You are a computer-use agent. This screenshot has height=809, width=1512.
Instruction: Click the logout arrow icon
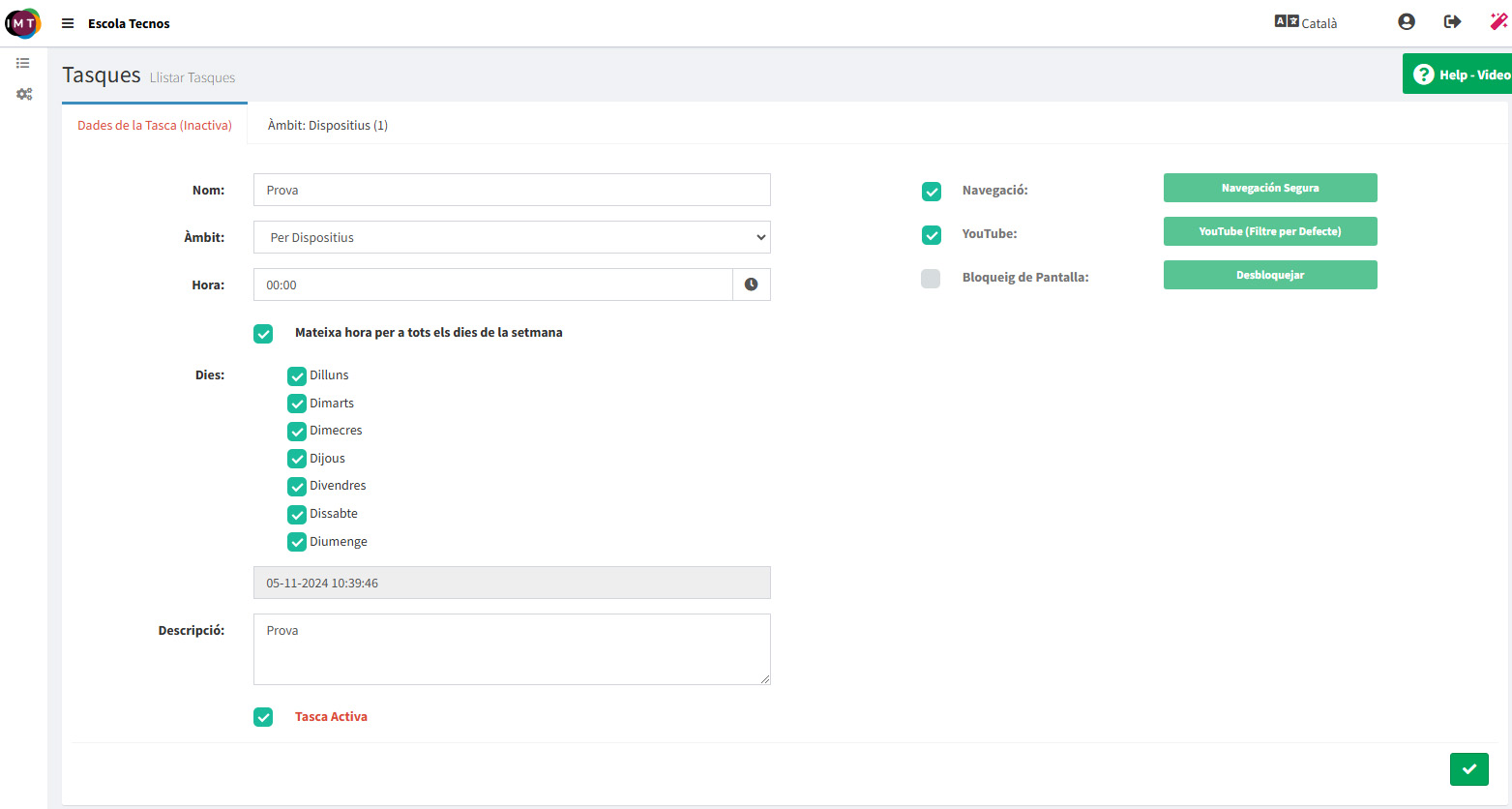pos(1452,21)
